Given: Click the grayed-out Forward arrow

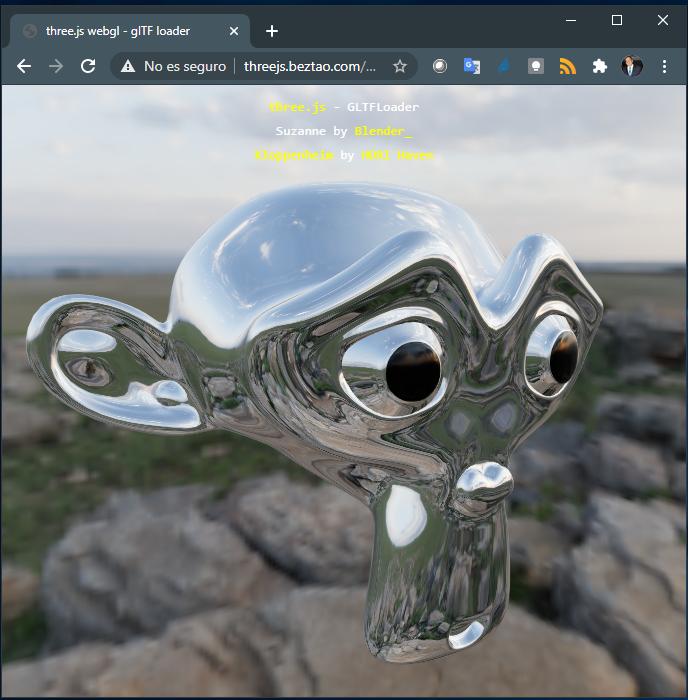Looking at the screenshot, I should (x=56, y=66).
